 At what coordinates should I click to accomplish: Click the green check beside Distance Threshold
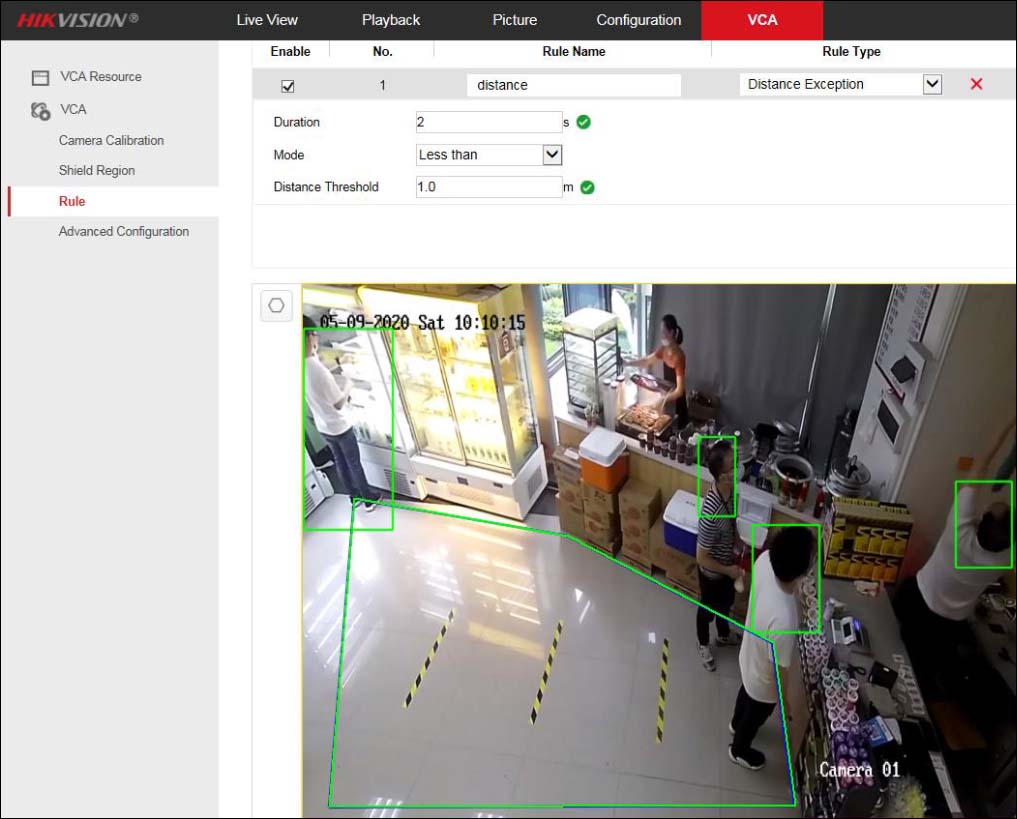tap(586, 186)
